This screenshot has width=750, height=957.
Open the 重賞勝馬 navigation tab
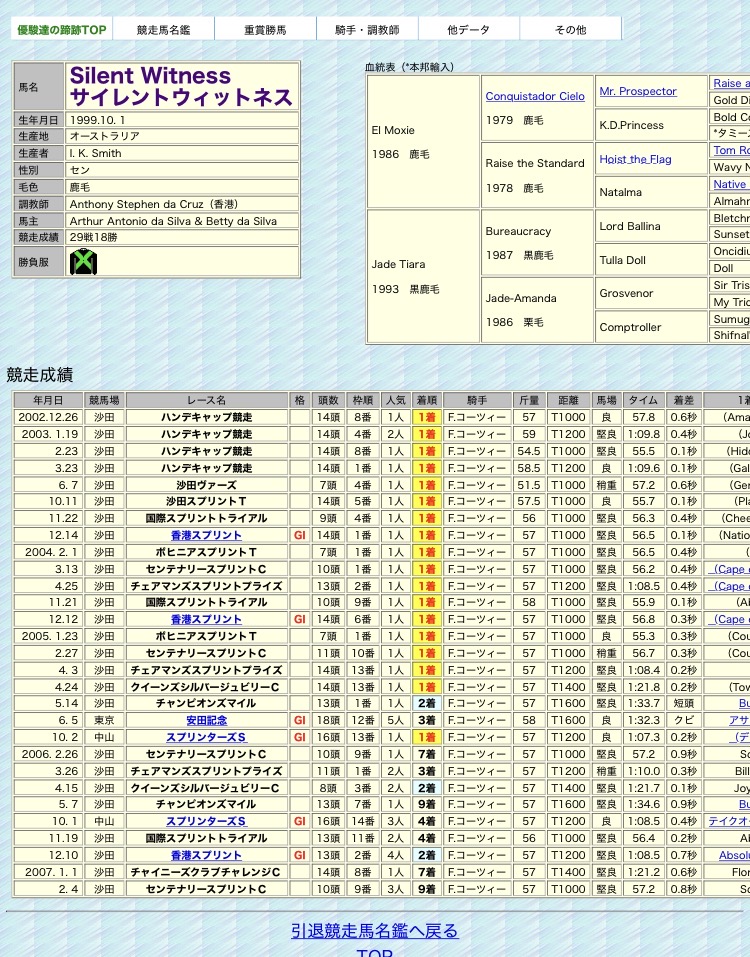click(265, 30)
